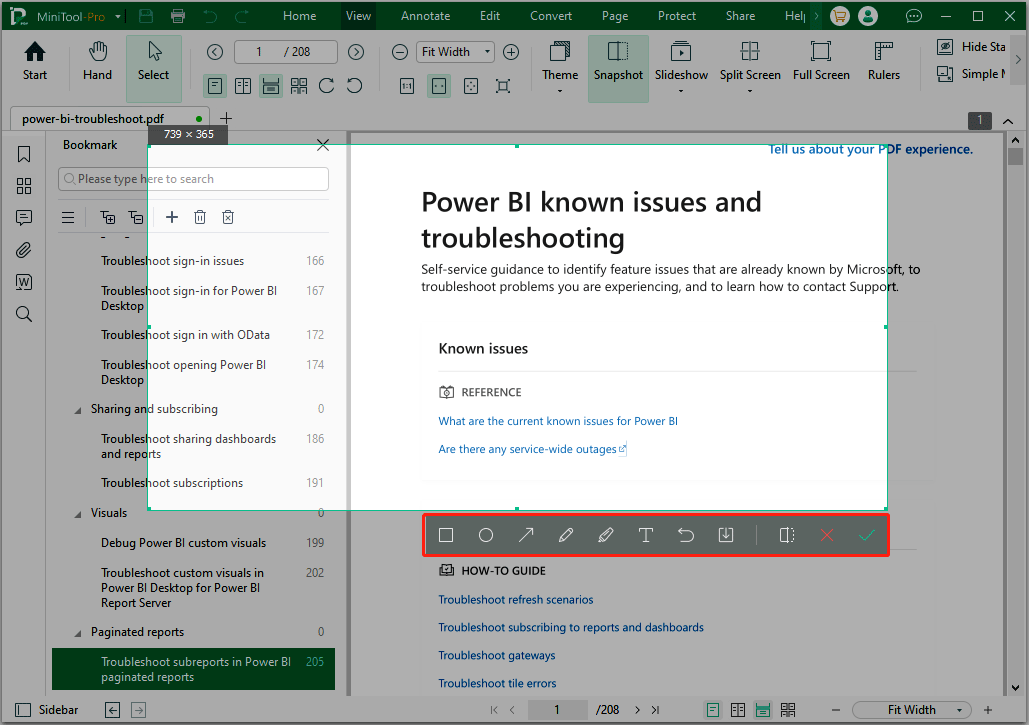Activate the Hand tool

click(97, 61)
